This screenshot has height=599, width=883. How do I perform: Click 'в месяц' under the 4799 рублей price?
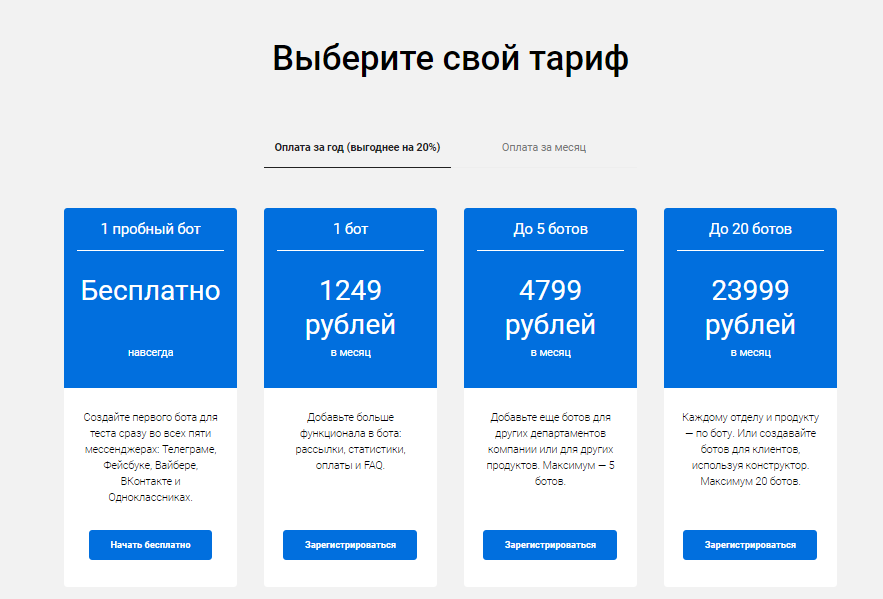pyautogui.click(x=550, y=352)
